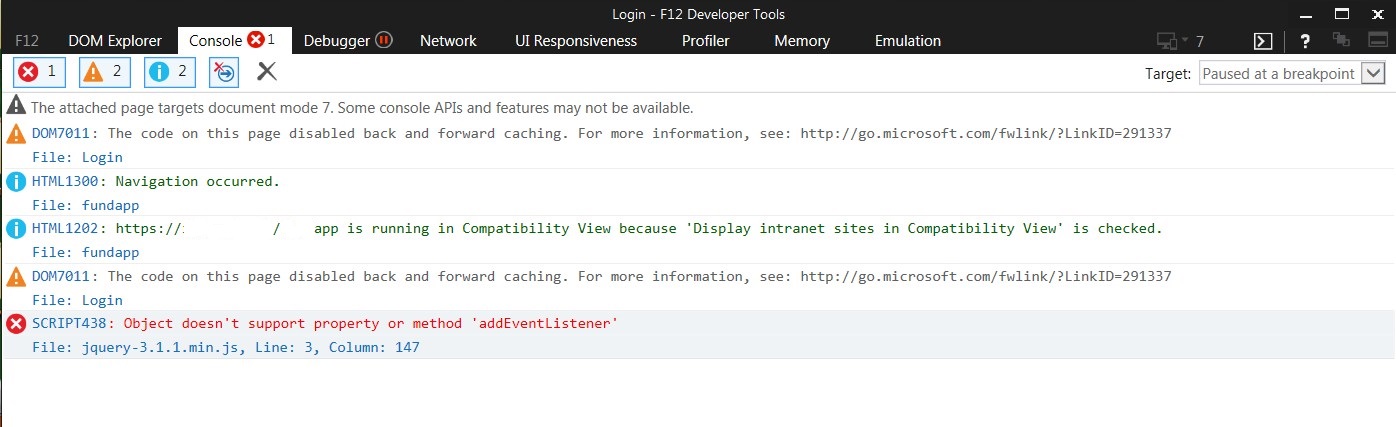Open Login file link under second DOM7011
1396x427 pixels.
point(77,300)
